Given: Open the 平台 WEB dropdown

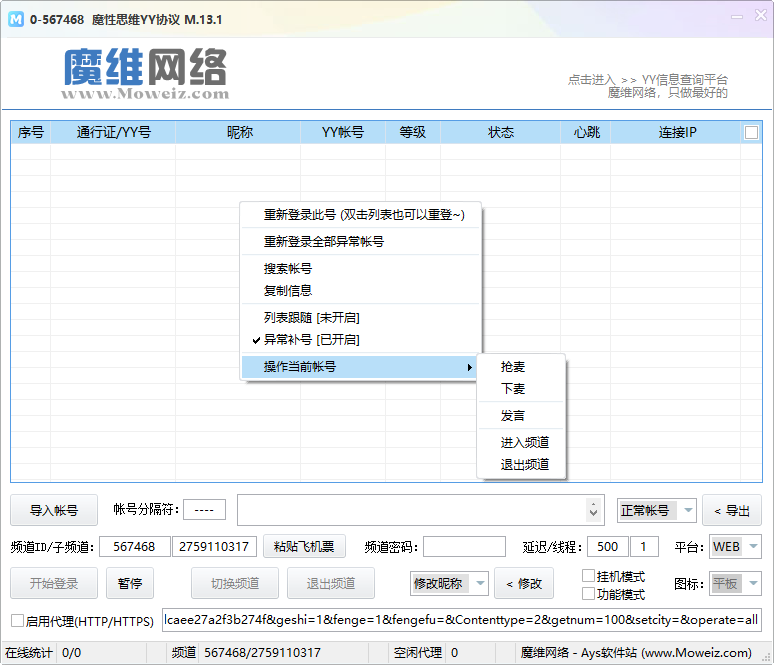Looking at the screenshot, I should pos(735,547).
